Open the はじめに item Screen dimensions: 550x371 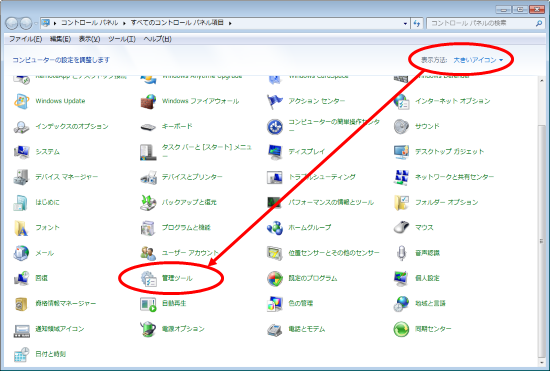tap(36, 202)
